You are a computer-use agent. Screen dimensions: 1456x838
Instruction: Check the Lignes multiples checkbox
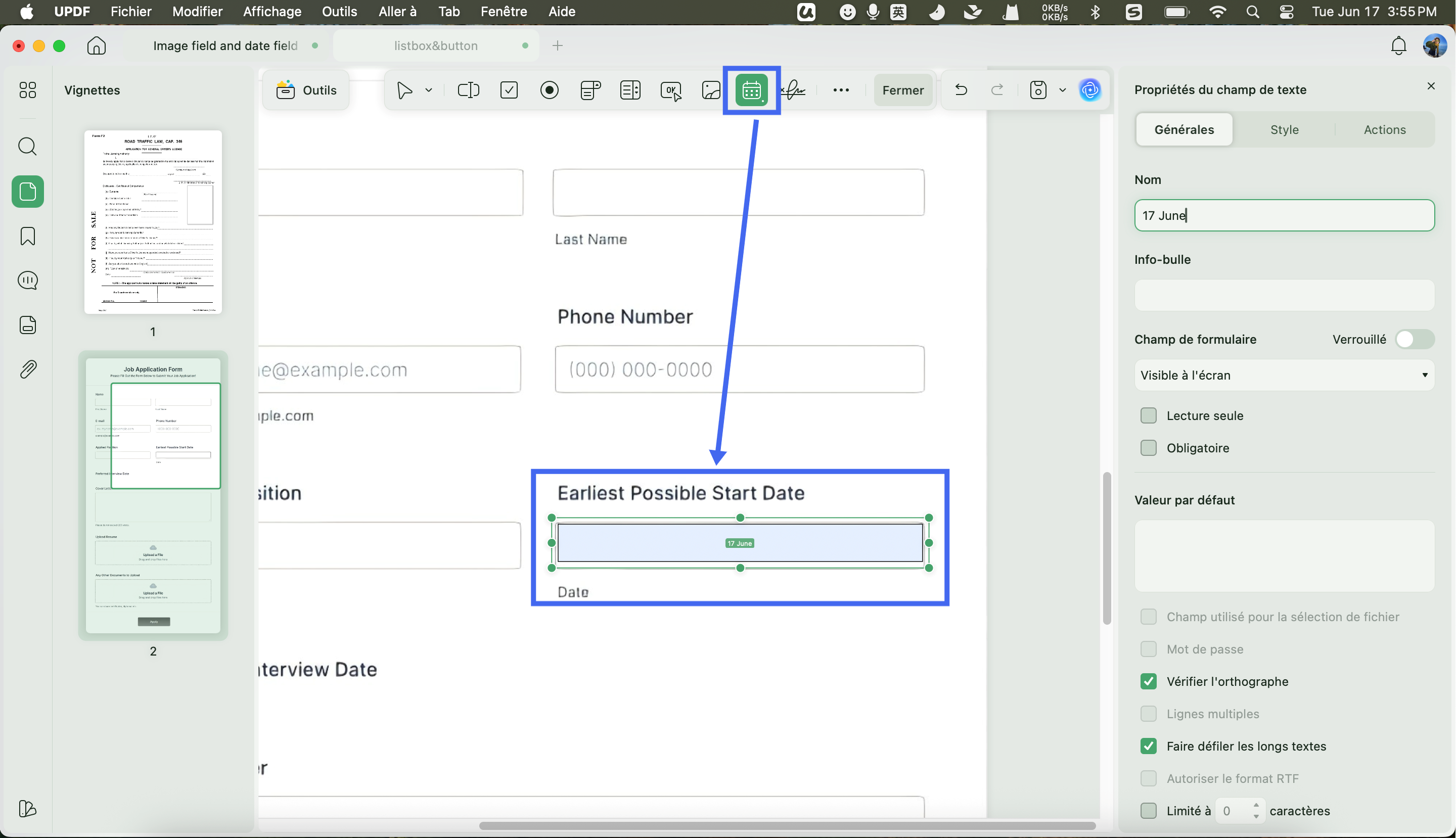[x=1148, y=714]
